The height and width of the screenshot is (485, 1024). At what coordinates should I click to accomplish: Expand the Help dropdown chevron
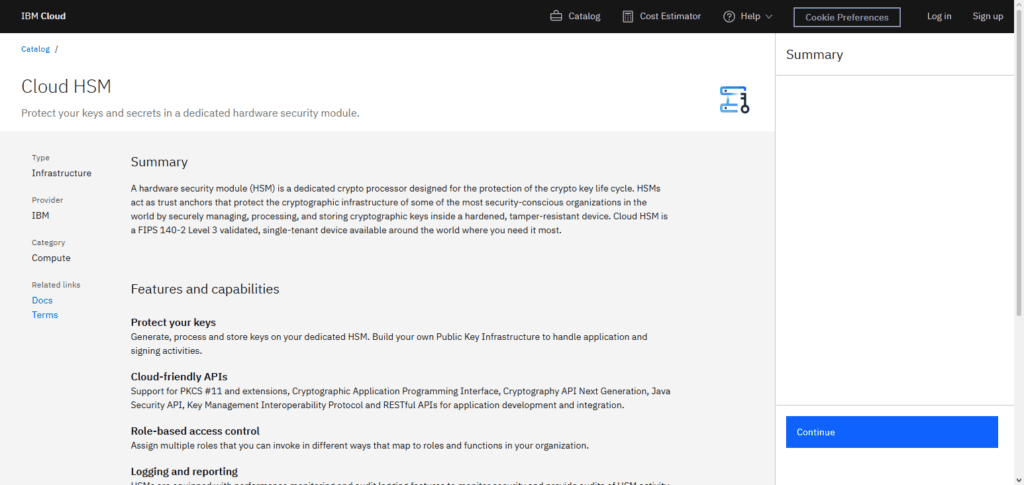(x=769, y=16)
